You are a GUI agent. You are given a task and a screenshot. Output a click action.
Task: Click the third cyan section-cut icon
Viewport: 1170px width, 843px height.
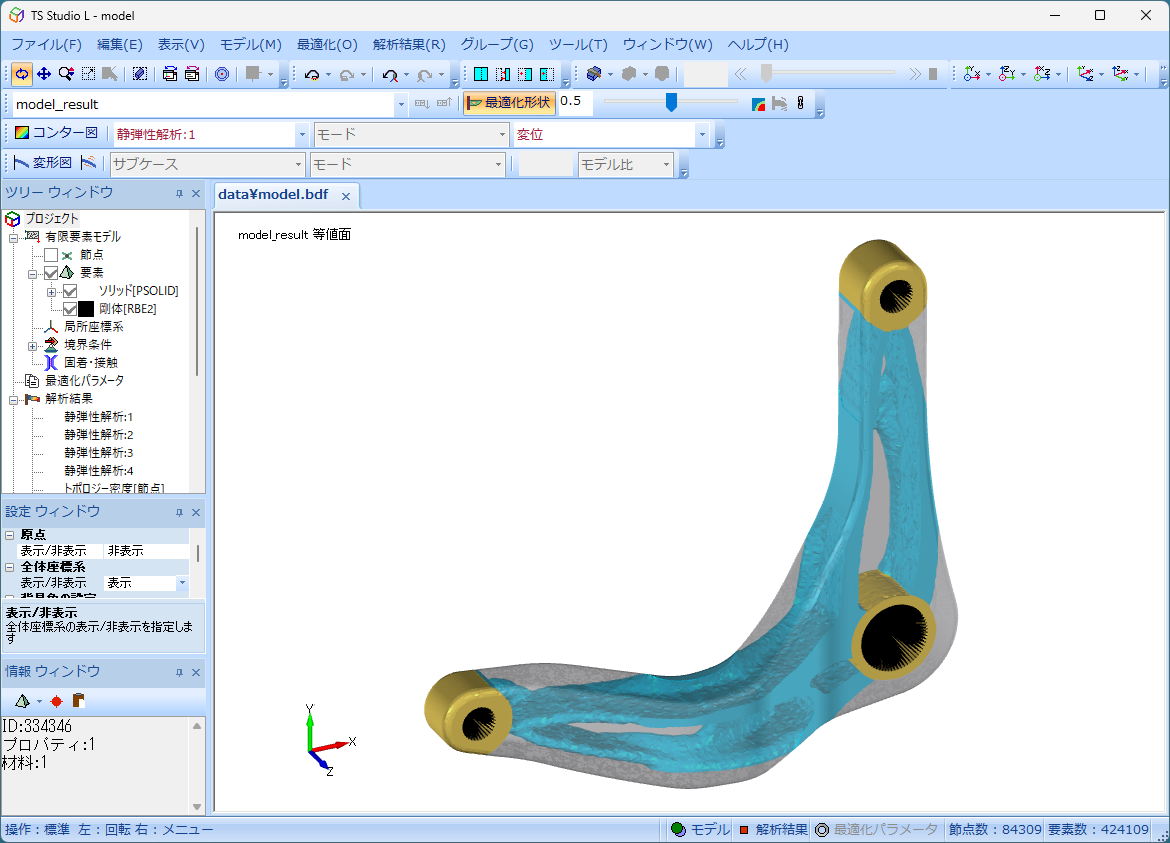point(525,74)
